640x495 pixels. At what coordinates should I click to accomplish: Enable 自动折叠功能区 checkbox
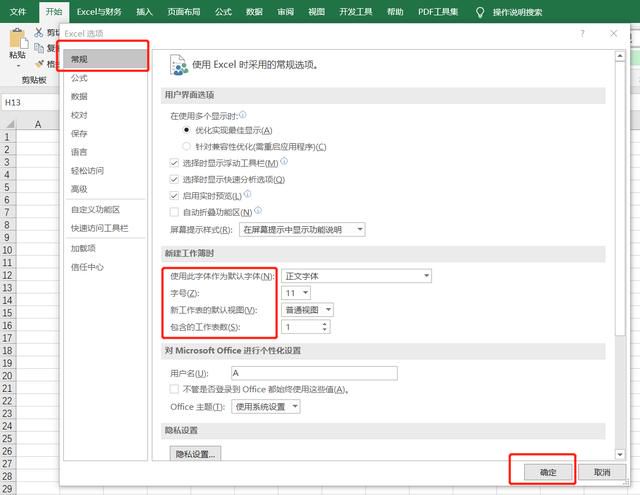tap(174, 212)
